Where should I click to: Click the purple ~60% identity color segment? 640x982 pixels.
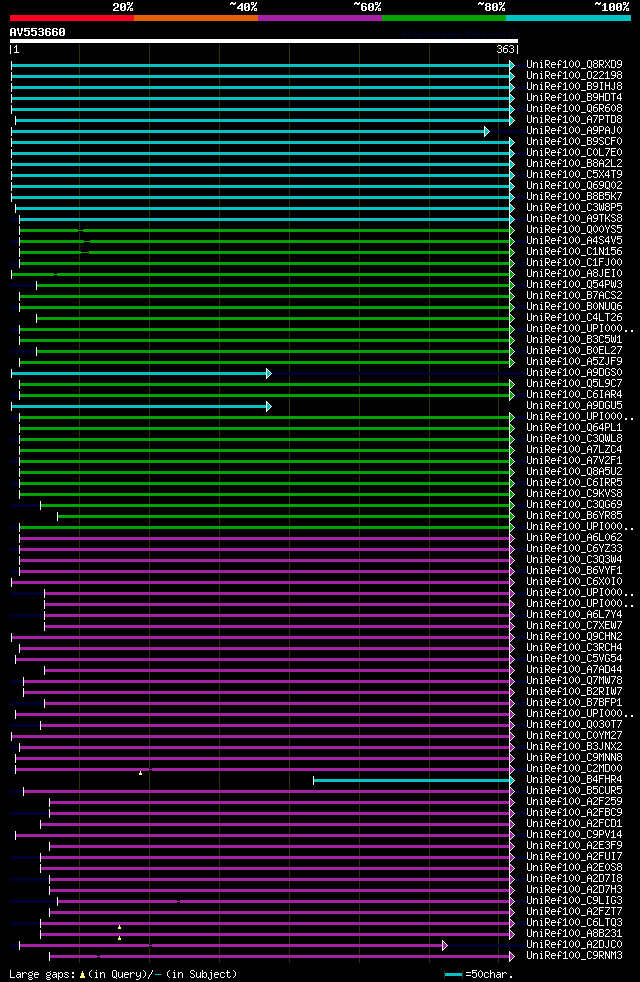click(x=320, y=18)
